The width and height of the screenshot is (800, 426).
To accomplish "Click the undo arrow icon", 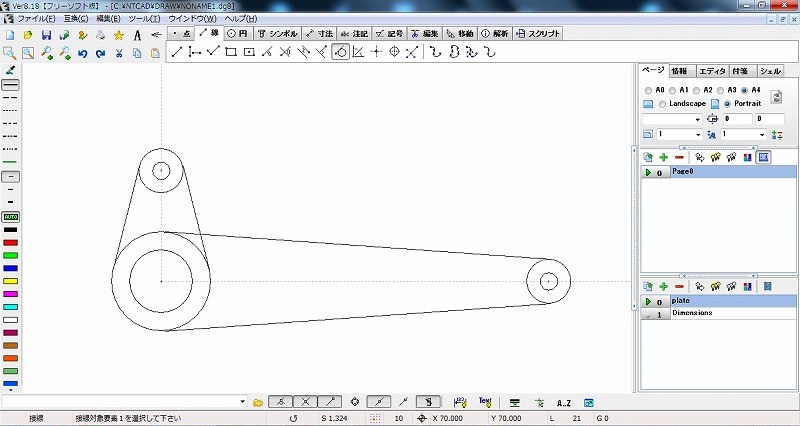I will coord(81,52).
